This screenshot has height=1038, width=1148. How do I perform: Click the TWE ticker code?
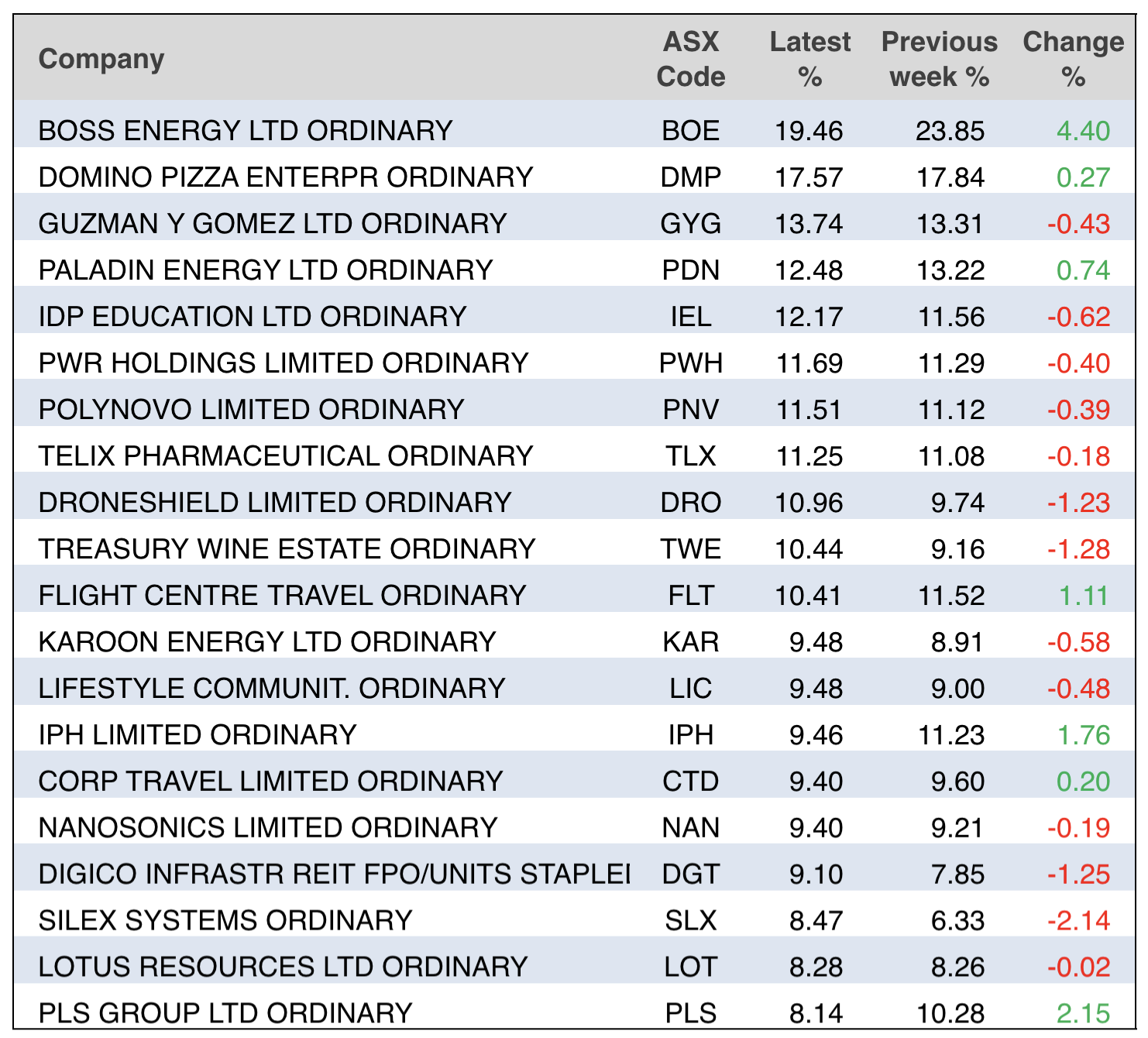pyautogui.click(x=690, y=549)
